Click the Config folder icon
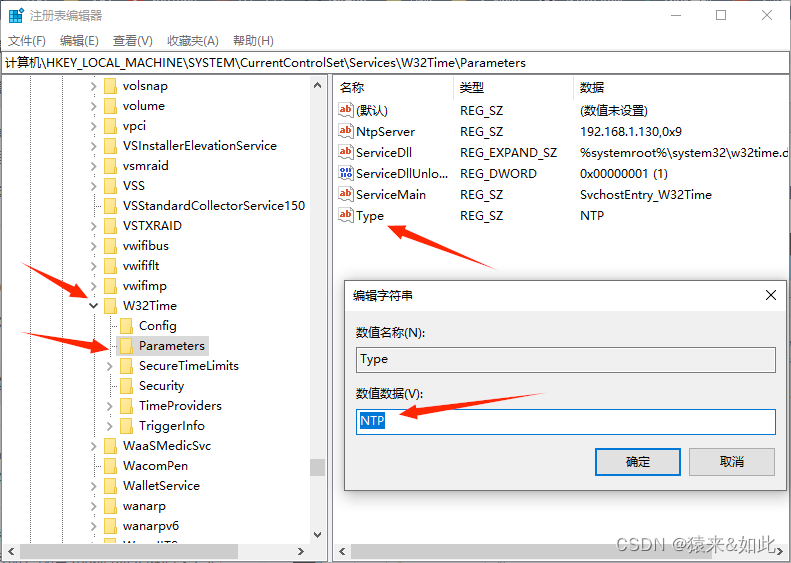The width and height of the screenshot is (791, 563). [x=127, y=326]
